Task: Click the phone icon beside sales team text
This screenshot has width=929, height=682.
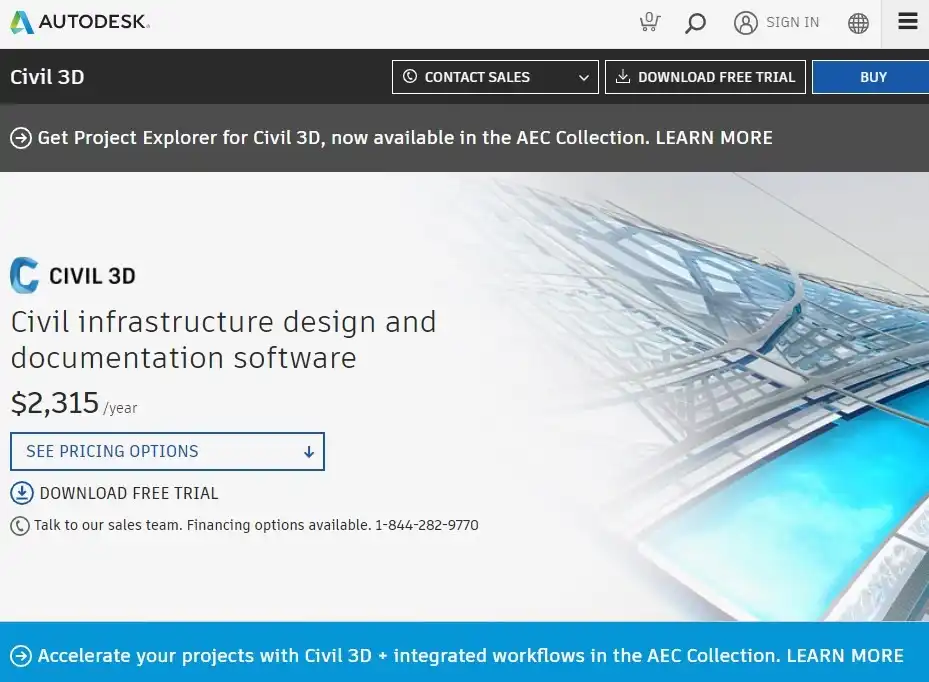Action: pos(20,526)
